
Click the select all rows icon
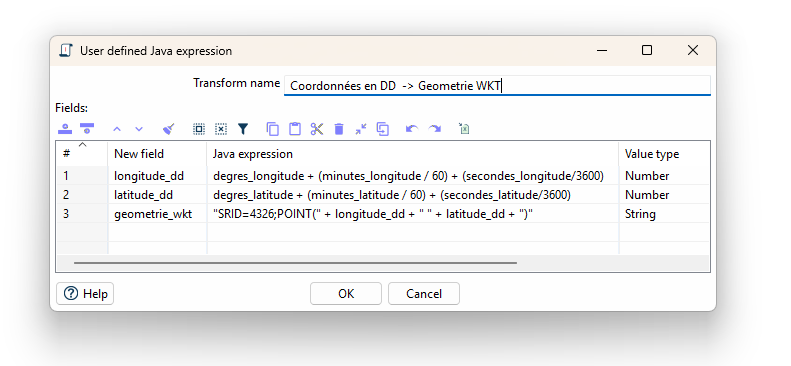[199, 129]
